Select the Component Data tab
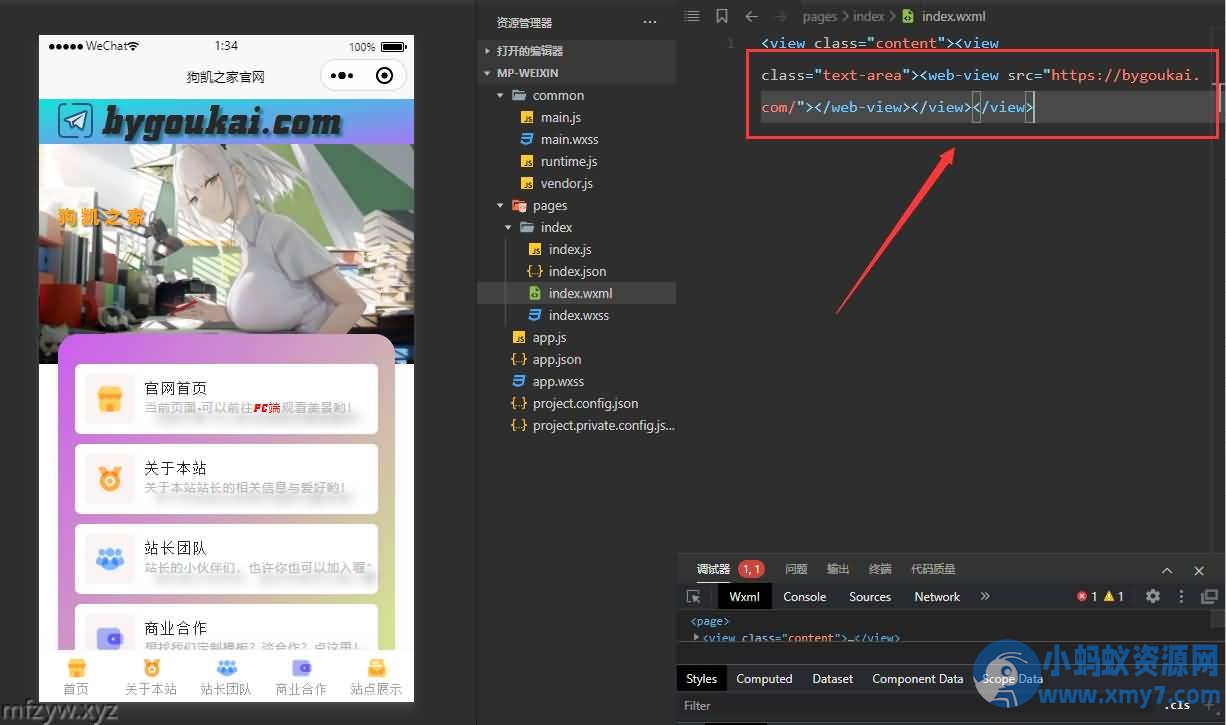Image resolution: width=1226 pixels, height=725 pixels. click(917, 678)
